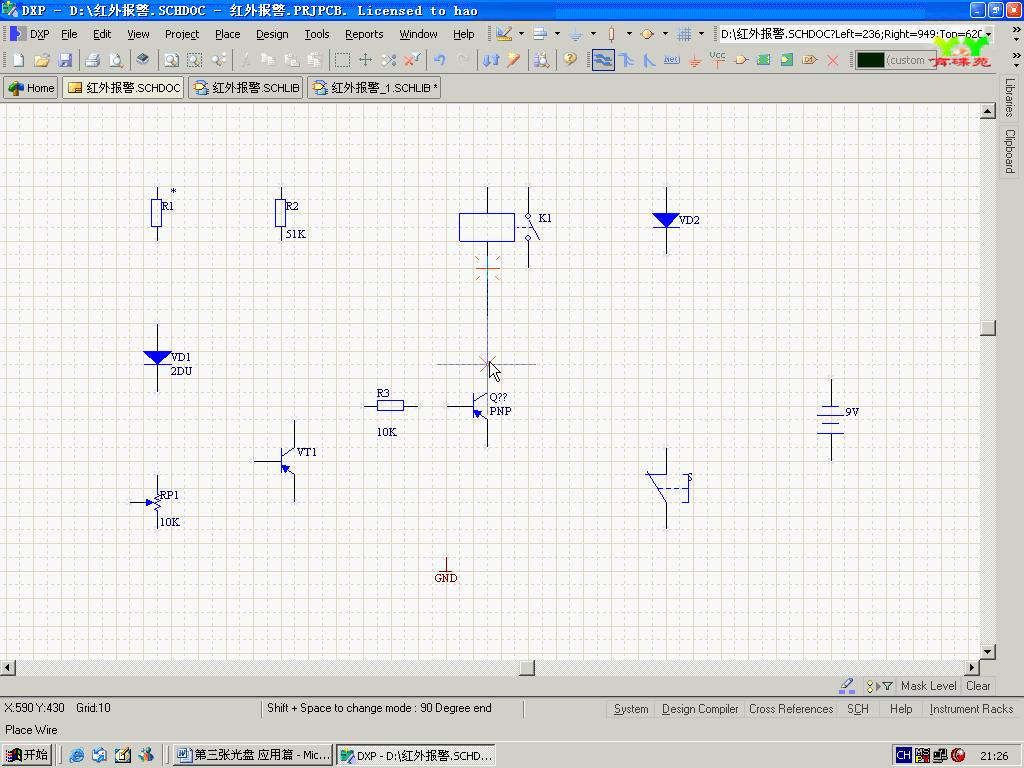Open the Design menu
This screenshot has height=768, width=1024.
click(272, 34)
